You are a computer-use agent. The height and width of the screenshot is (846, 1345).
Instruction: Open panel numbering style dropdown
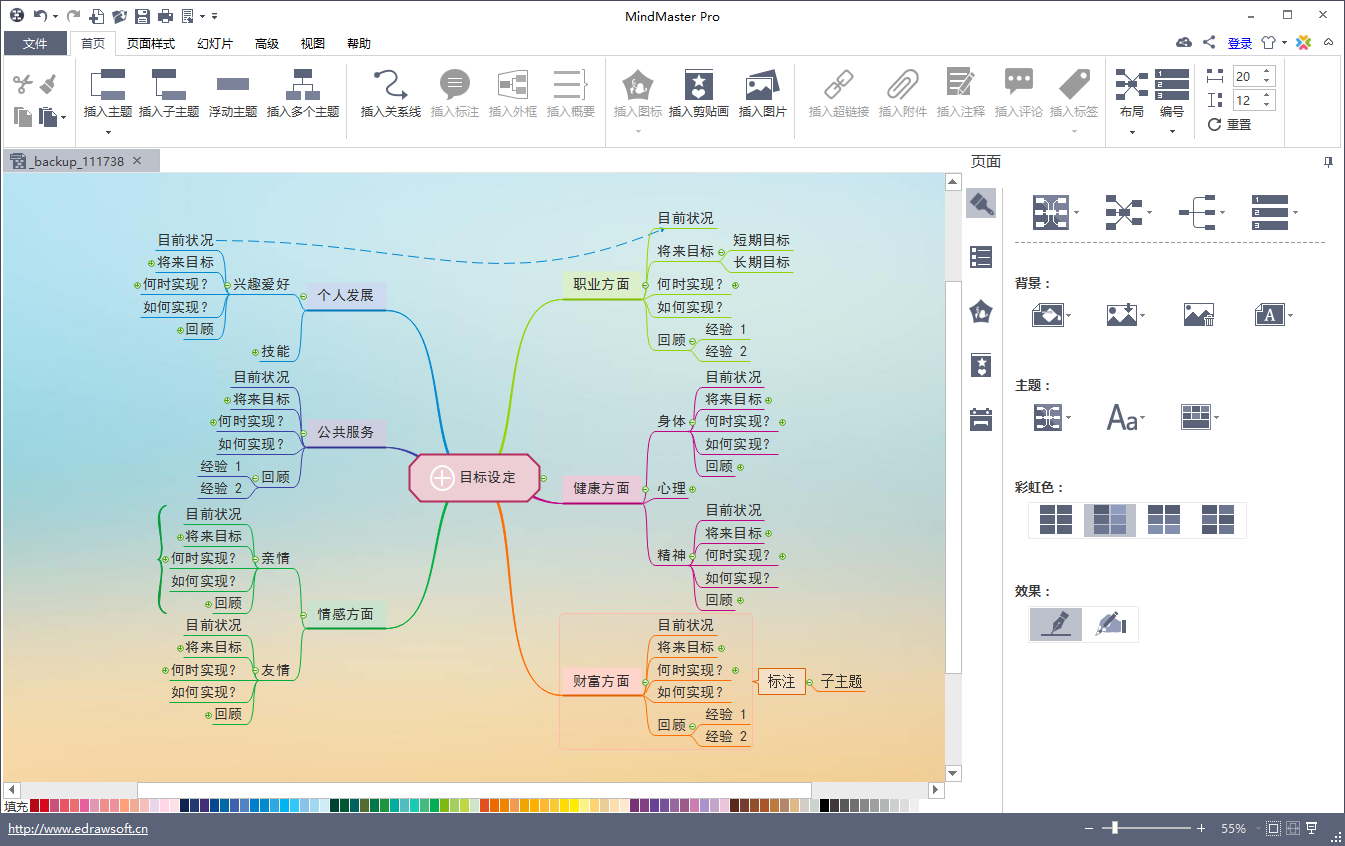tap(1274, 212)
